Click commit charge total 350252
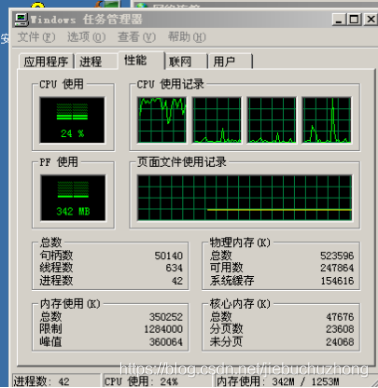The height and width of the screenshot is (388, 378). point(166,317)
